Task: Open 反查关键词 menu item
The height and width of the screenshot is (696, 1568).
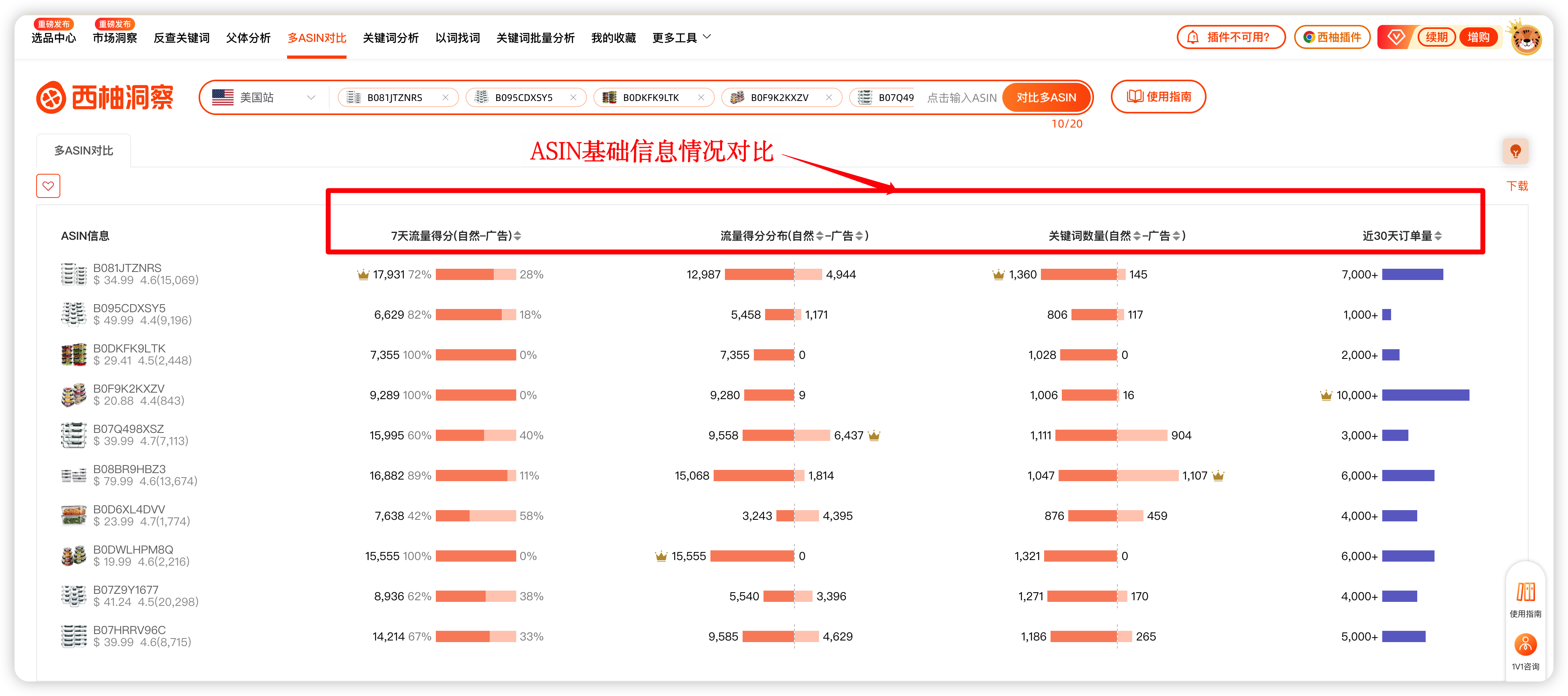Action: tap(181, 38)
